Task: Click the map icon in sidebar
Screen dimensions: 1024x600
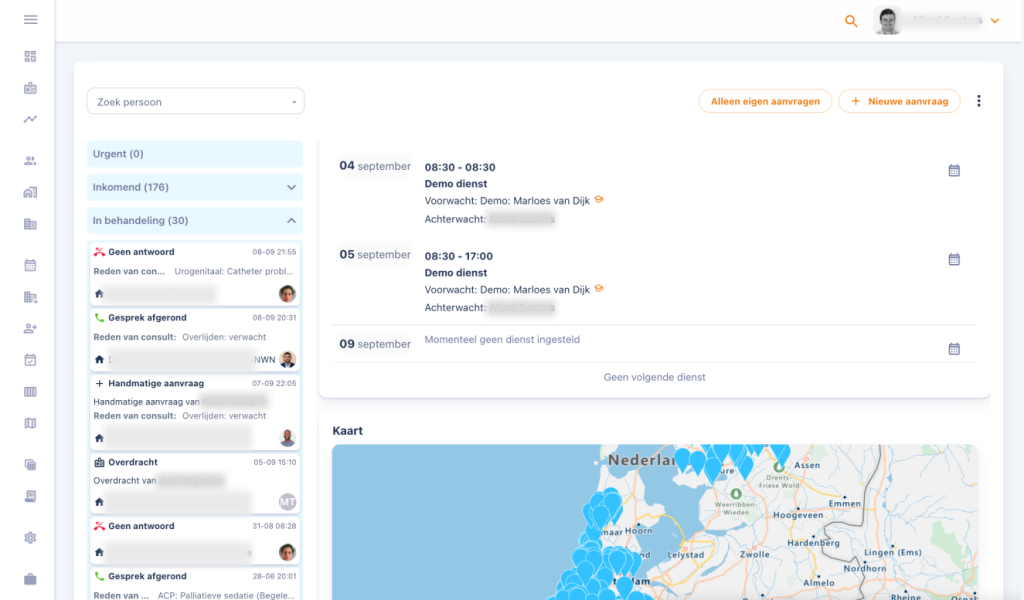Action: pyautogui.click(x=30, y=423)
